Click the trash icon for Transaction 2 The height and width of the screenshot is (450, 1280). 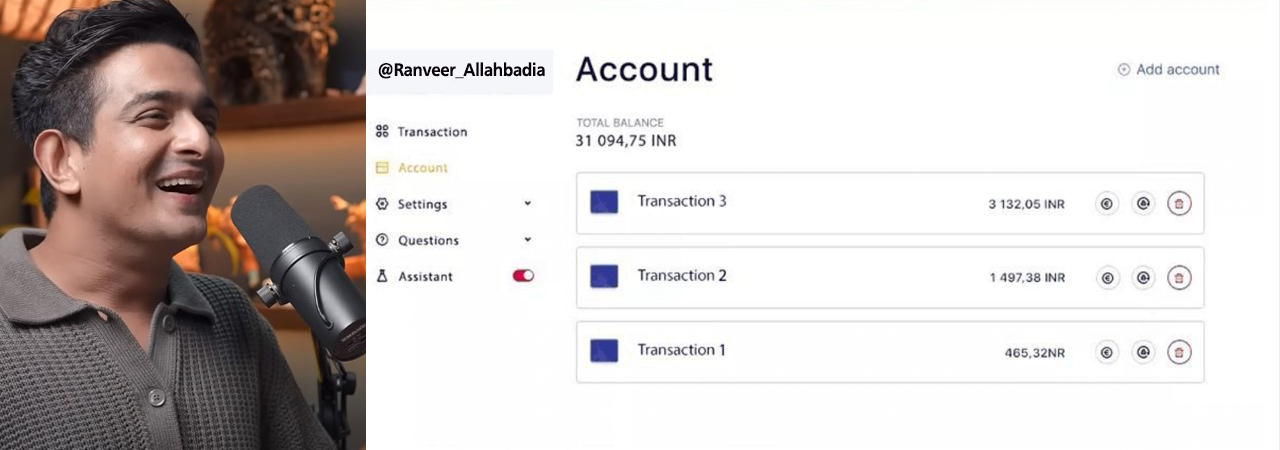1179,278
